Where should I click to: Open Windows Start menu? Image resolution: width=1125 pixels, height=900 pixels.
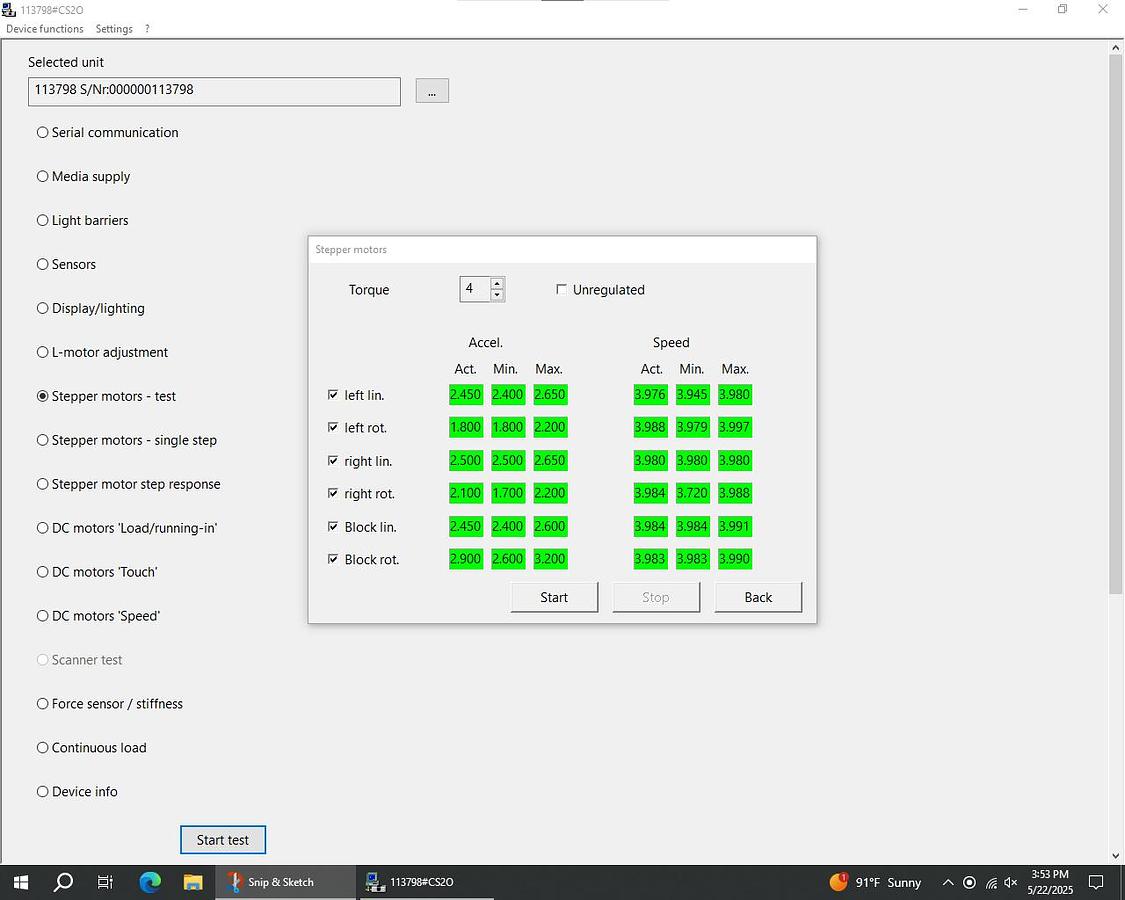coord(20,882)
